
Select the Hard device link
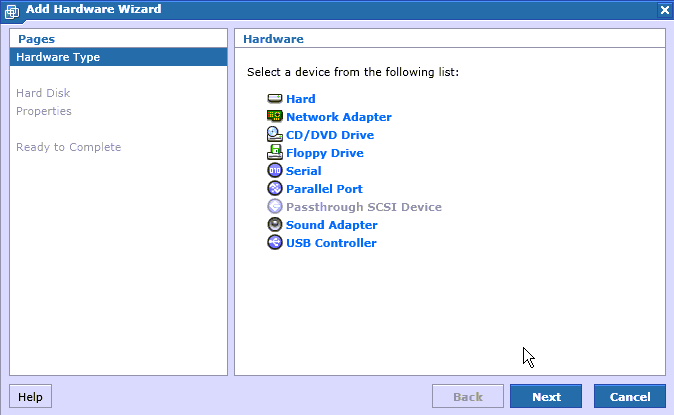[x=300, y=99]
